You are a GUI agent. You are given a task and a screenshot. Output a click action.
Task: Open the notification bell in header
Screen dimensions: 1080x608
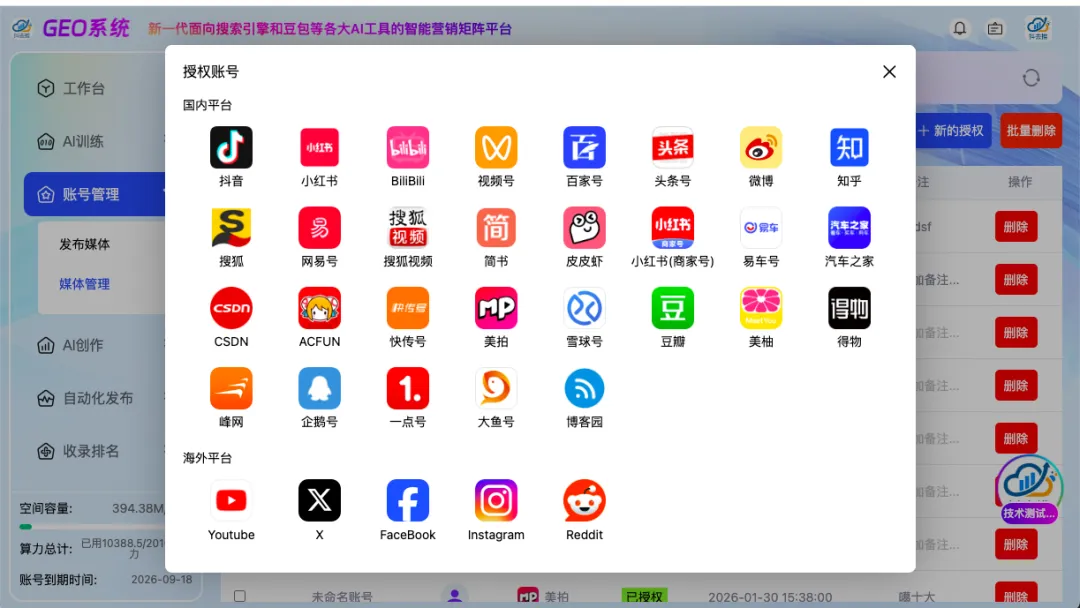pyautogui.click(x=959, y=28)
